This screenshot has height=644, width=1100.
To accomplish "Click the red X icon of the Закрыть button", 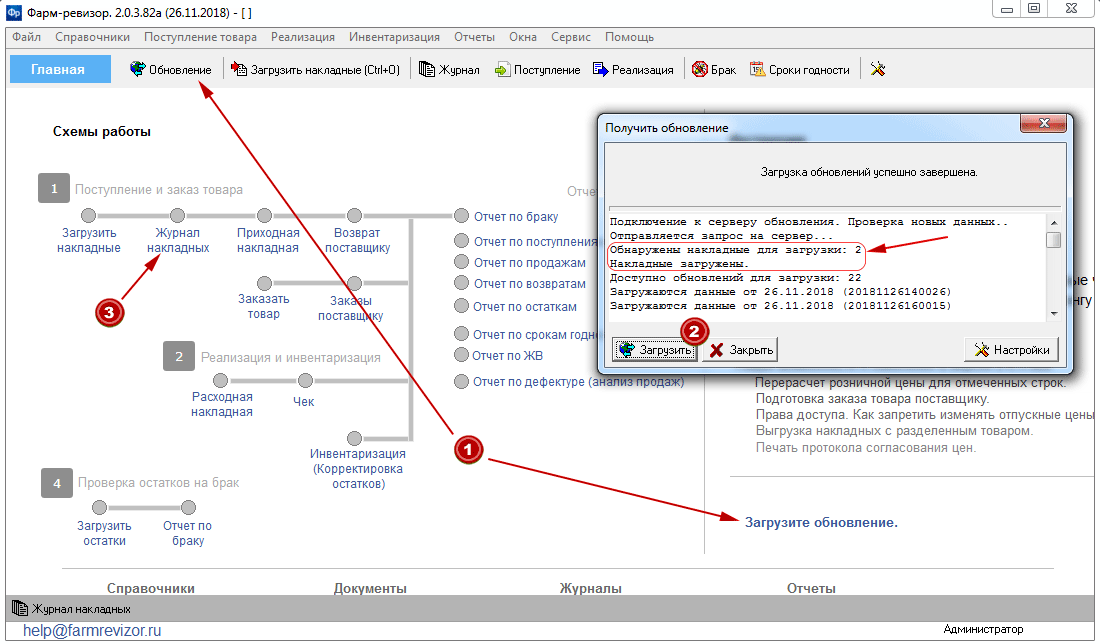I will point(716,350).
